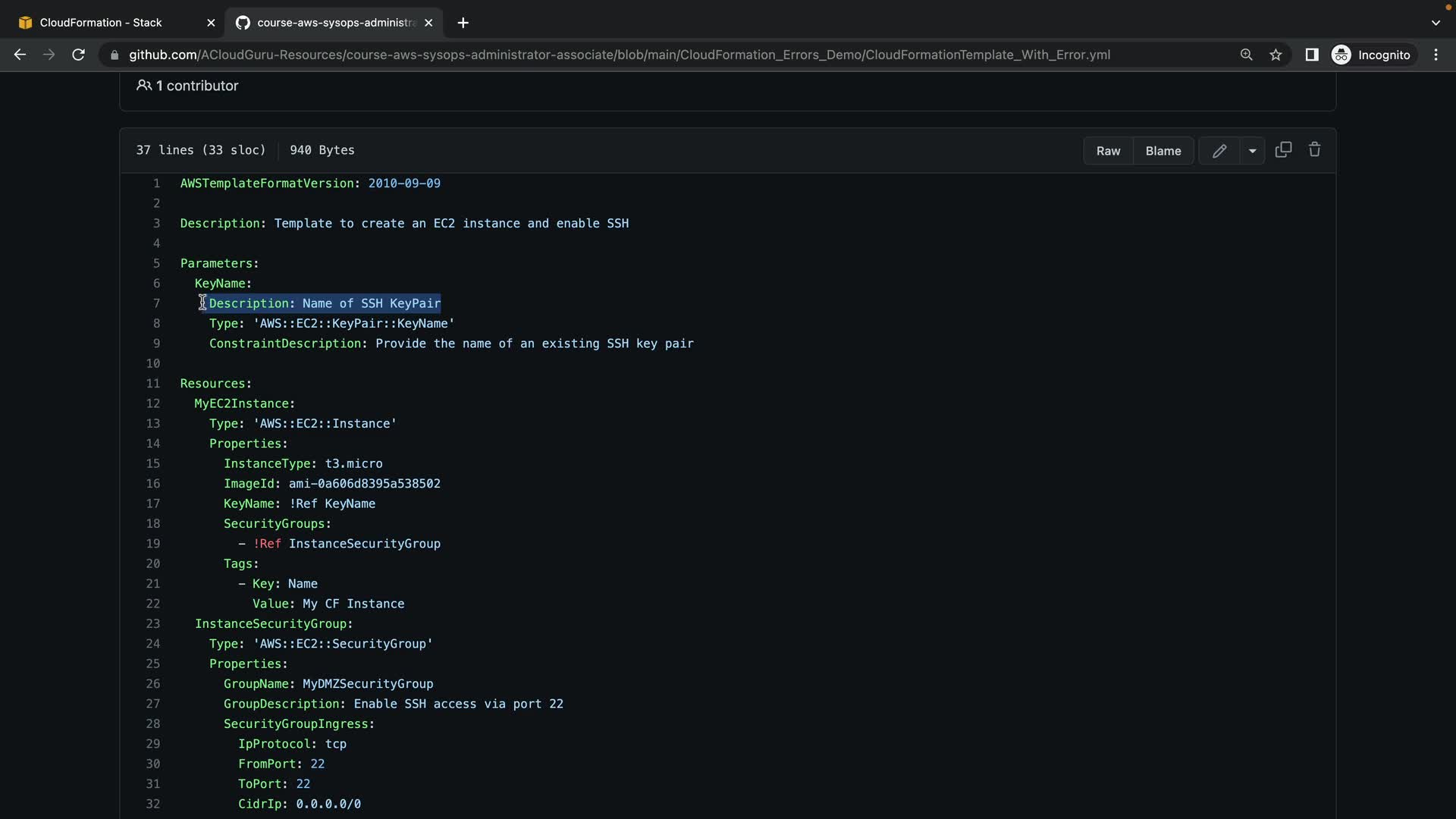Open the Raw file view
This screenshot has height=819, width=1456.
point(1108,151)
